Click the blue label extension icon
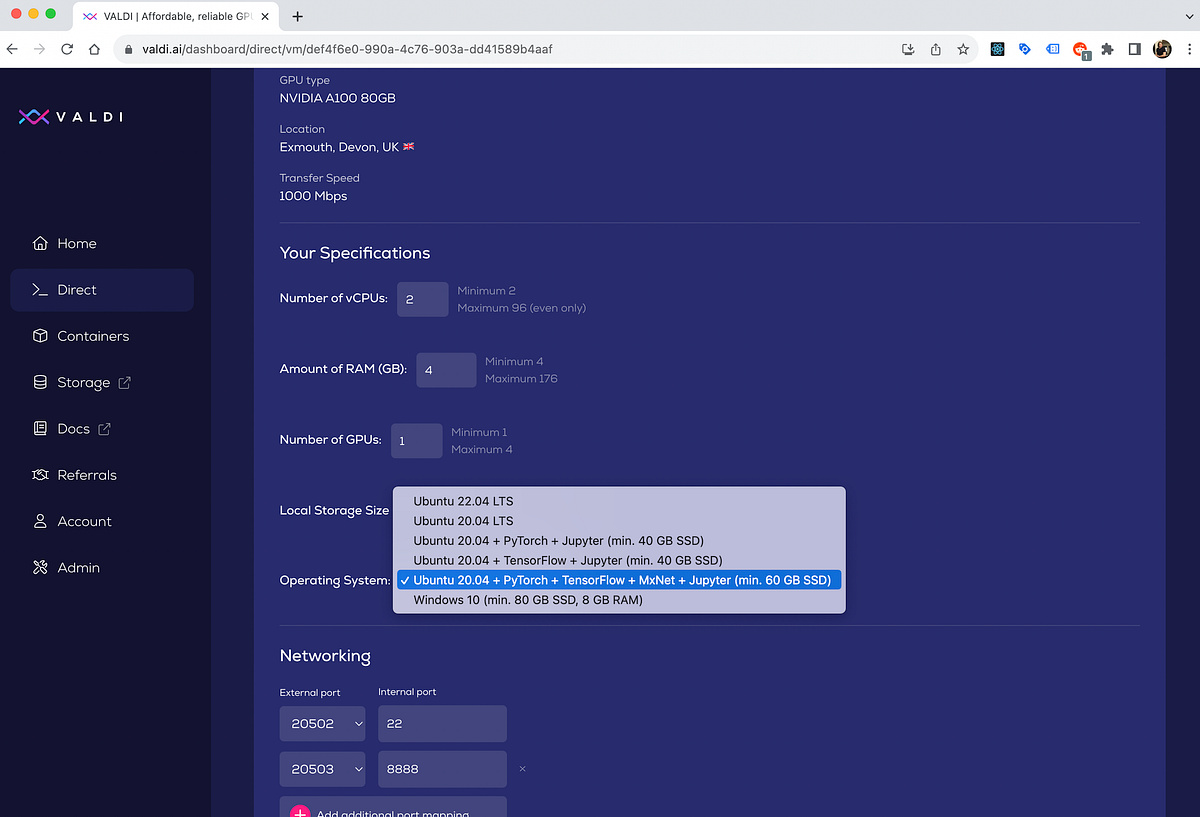1200x817 pixels. (x=1052, y=49)
